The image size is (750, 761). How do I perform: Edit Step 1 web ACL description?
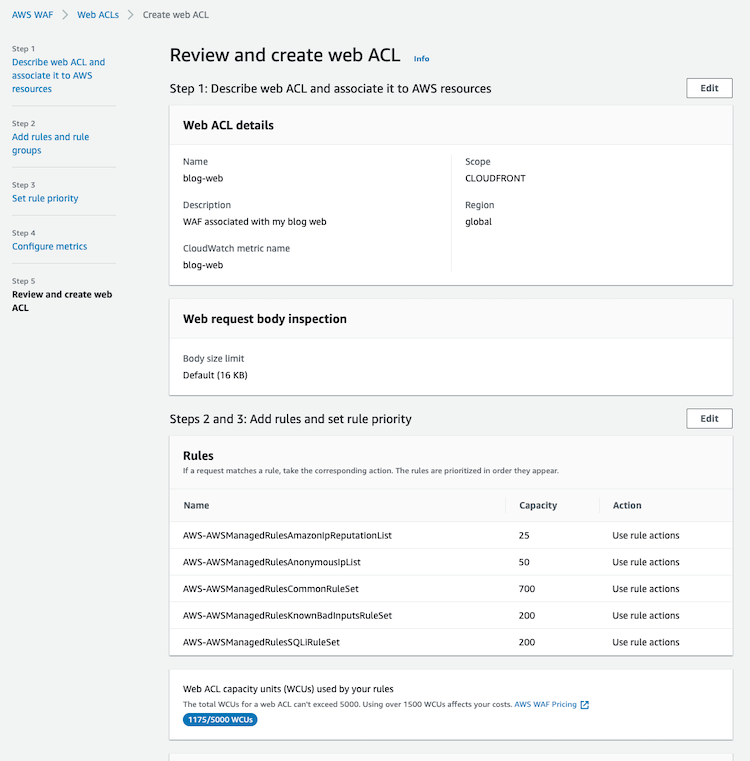click(709, 88)
